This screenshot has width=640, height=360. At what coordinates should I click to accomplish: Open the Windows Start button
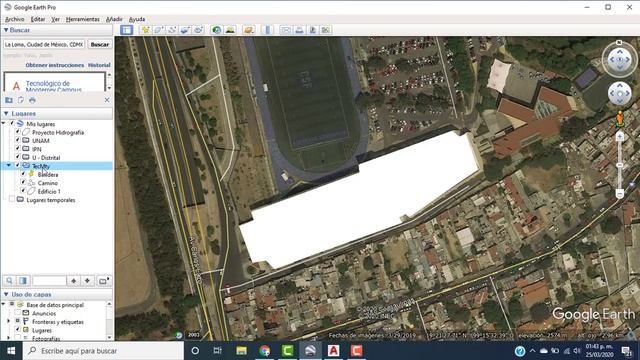point(11,351)
